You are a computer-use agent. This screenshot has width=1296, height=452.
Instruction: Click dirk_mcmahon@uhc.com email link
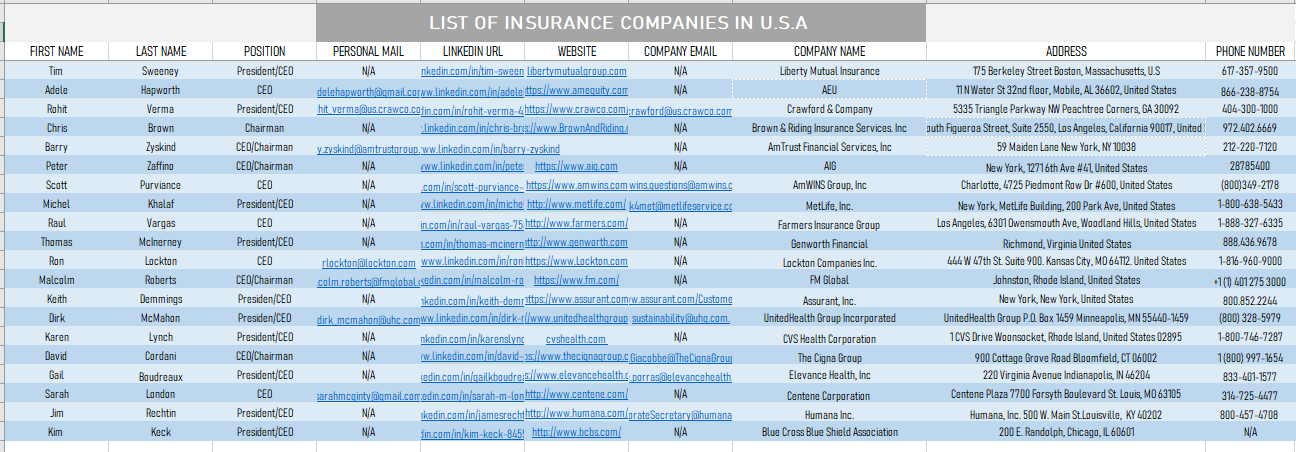368,319
